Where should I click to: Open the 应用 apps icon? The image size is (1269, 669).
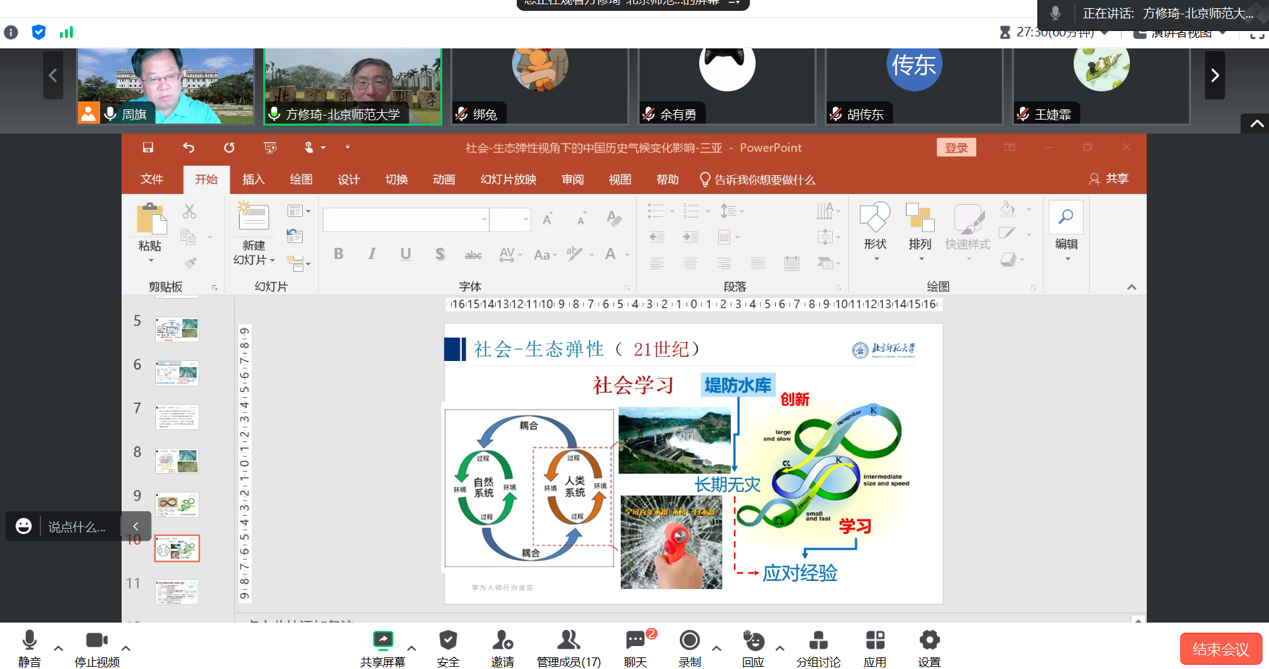pos(875,641)
